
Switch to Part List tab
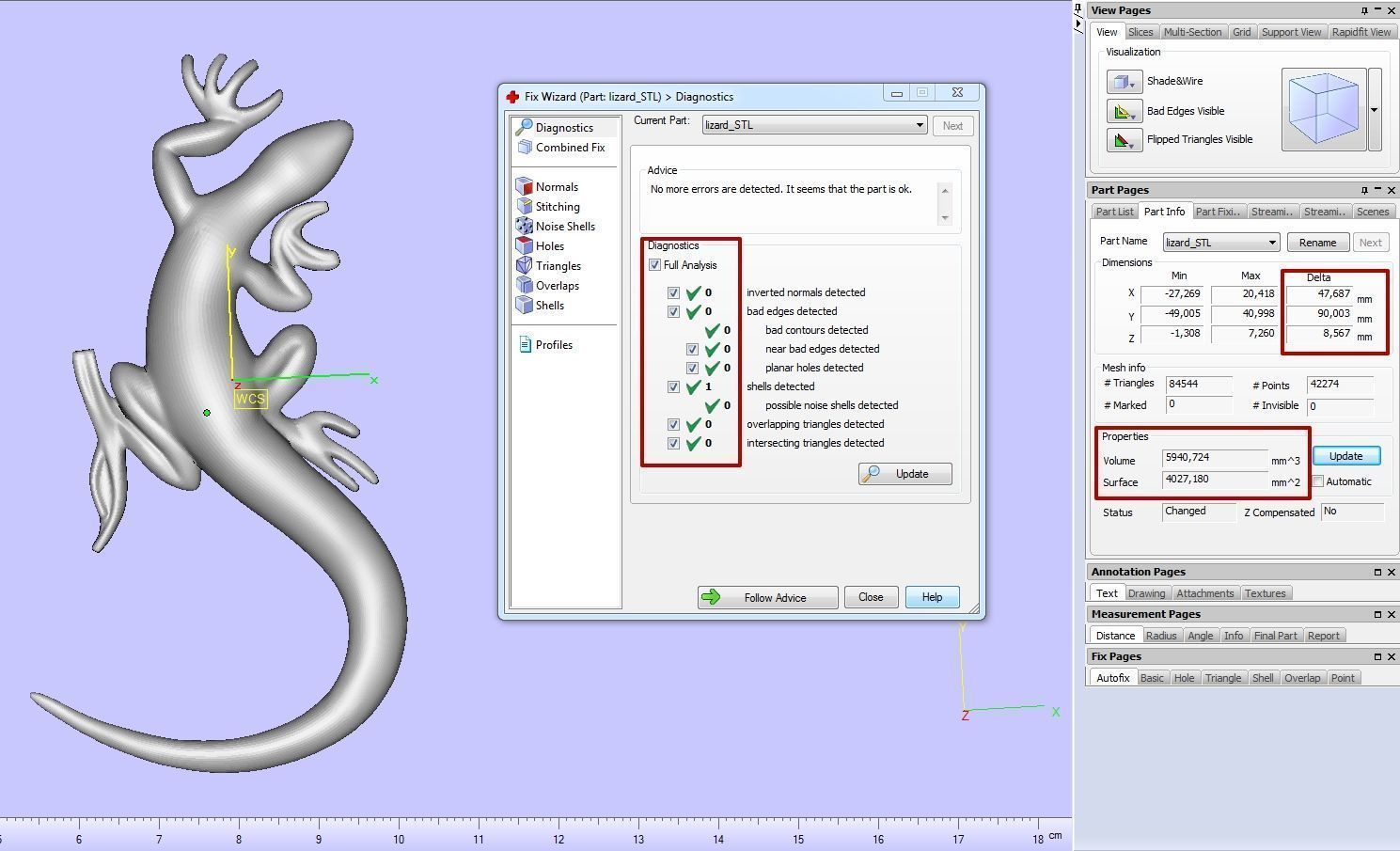click(x=1114, y=212)
